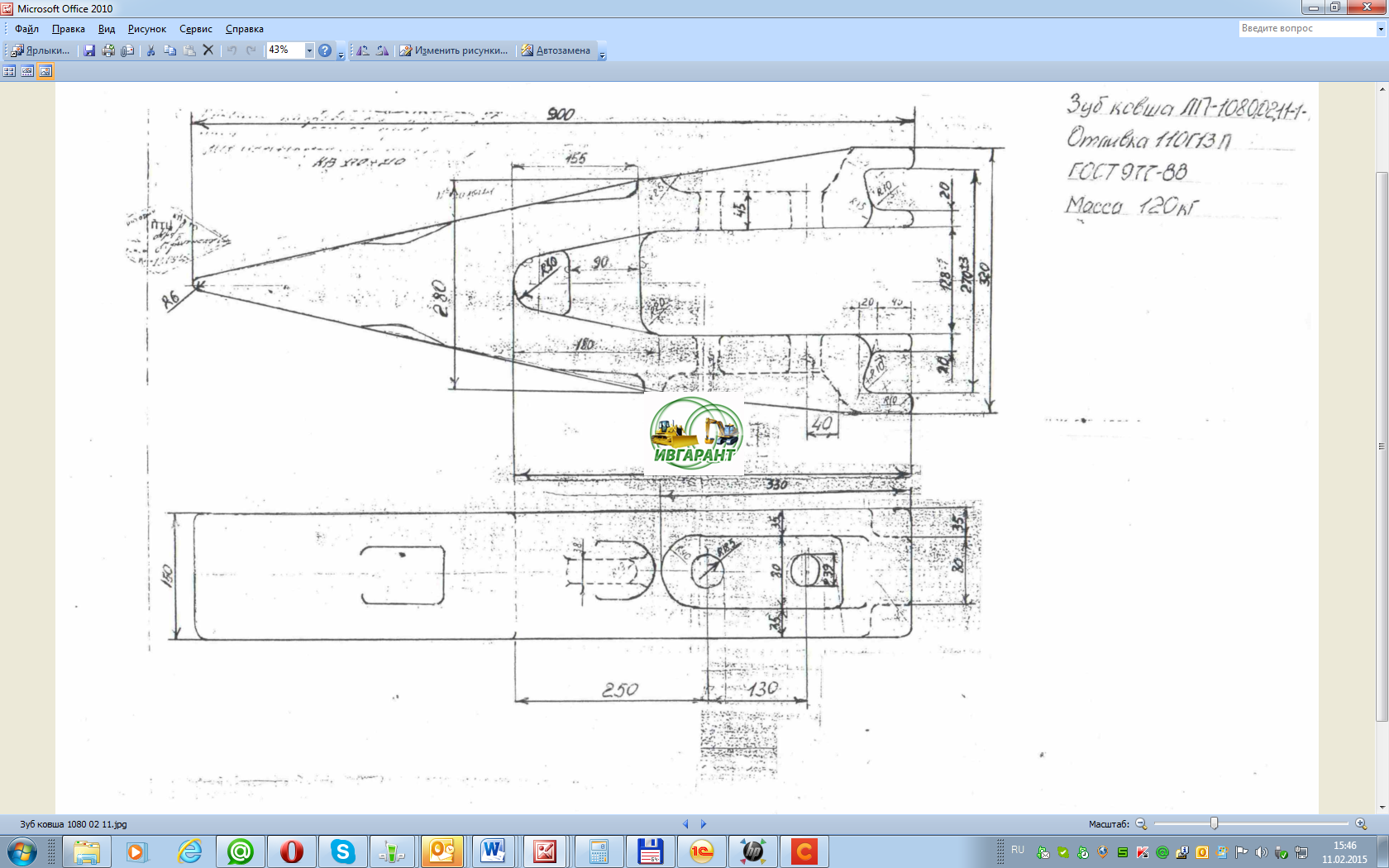Click the network tray icon

pyautogui.click(x=1301, y=852)
